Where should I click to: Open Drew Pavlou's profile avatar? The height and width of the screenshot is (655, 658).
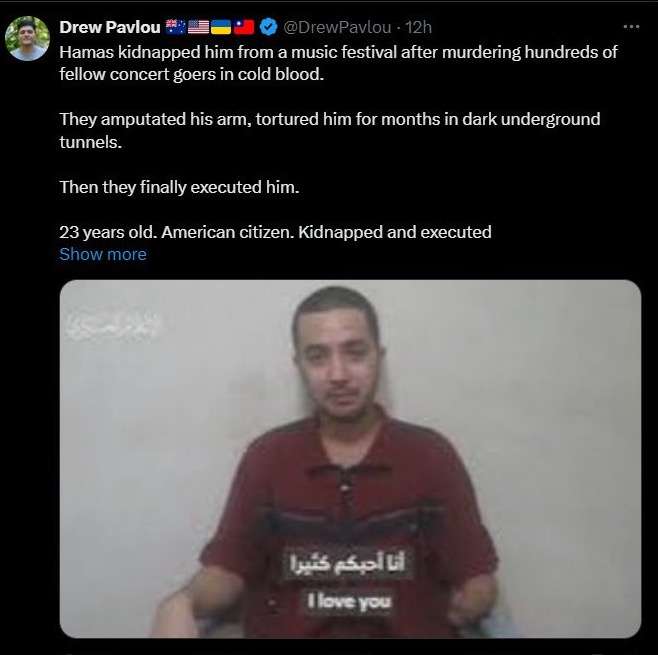tap(27, 39)
